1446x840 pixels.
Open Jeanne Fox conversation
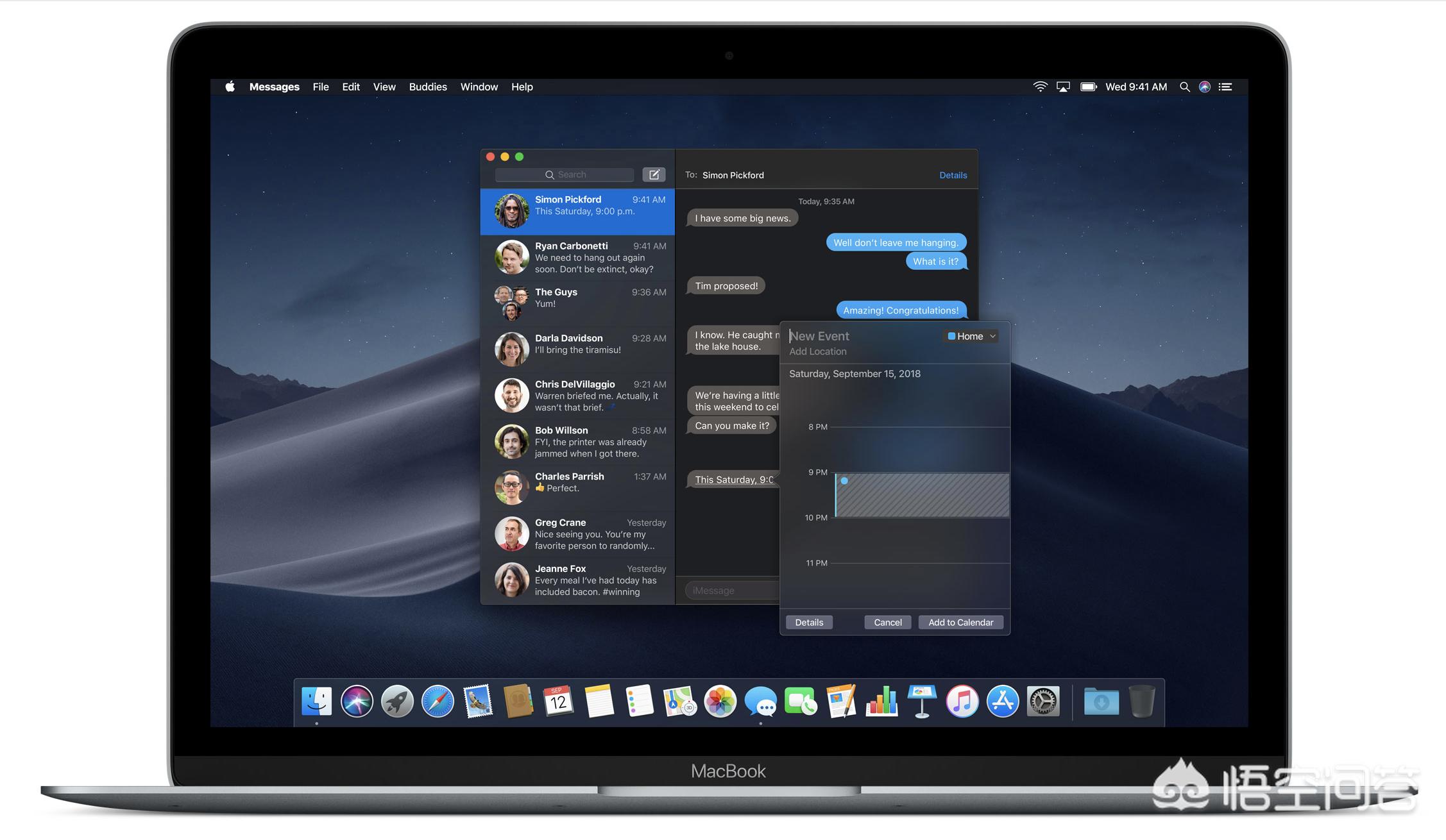click(x=577, y=581)
